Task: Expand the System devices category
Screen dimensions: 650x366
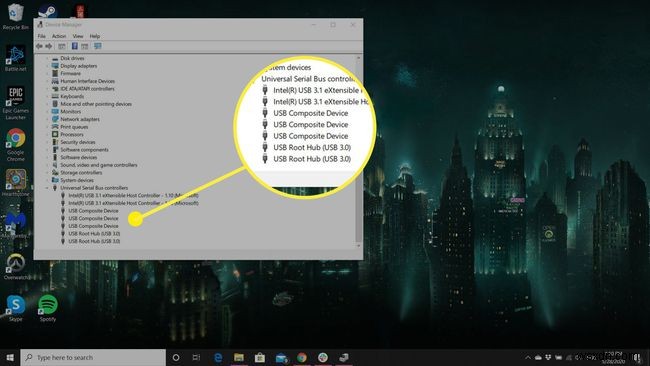Action: pyautogui.click(x=47, y=180)
